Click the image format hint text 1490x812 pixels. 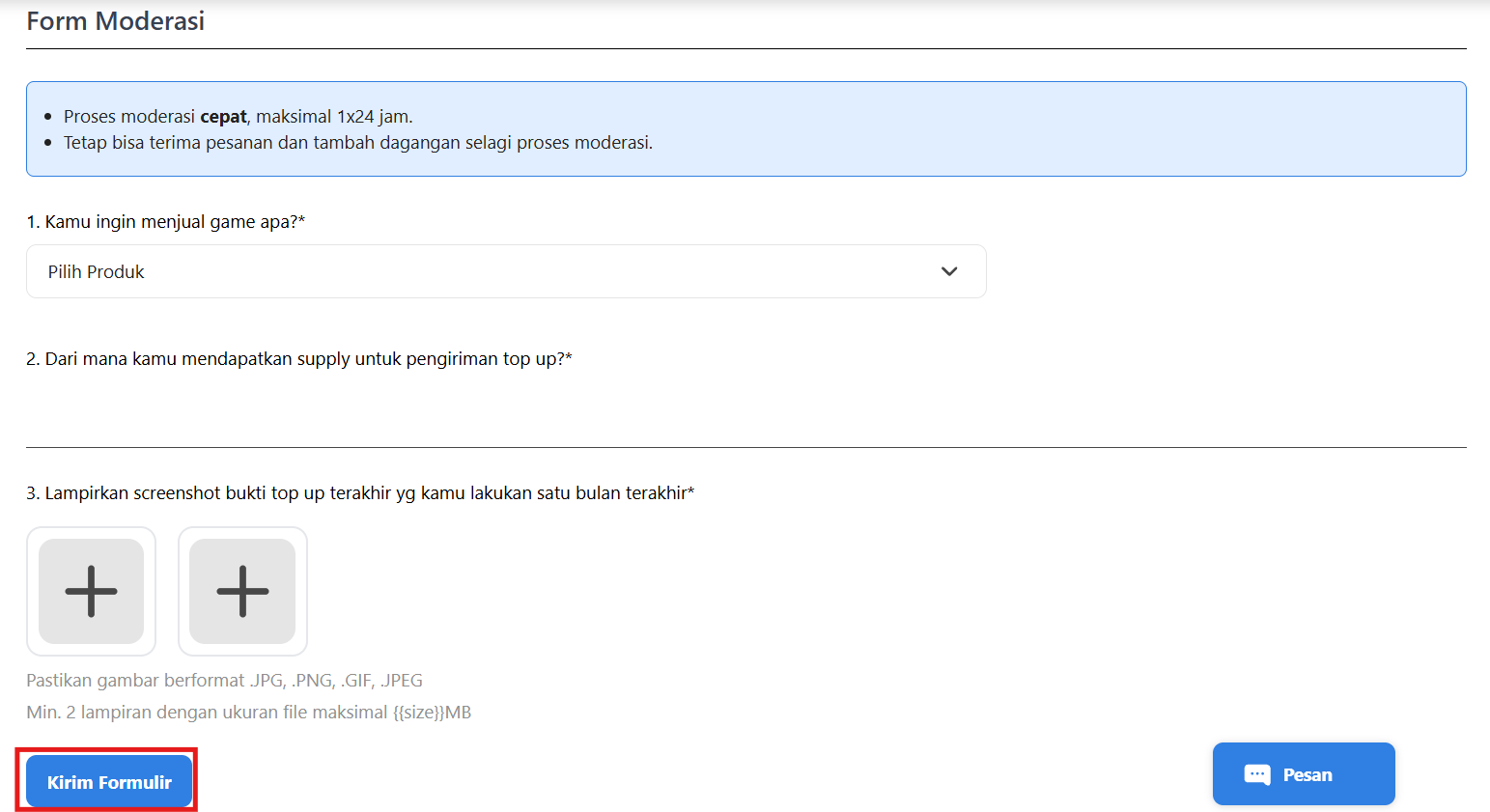[224, 681]
